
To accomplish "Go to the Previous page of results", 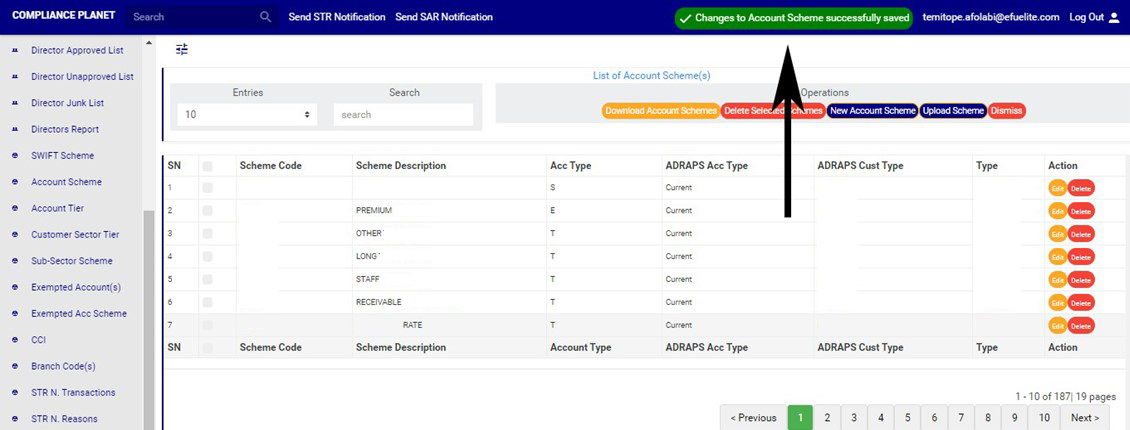I will (x=753, y=418).
